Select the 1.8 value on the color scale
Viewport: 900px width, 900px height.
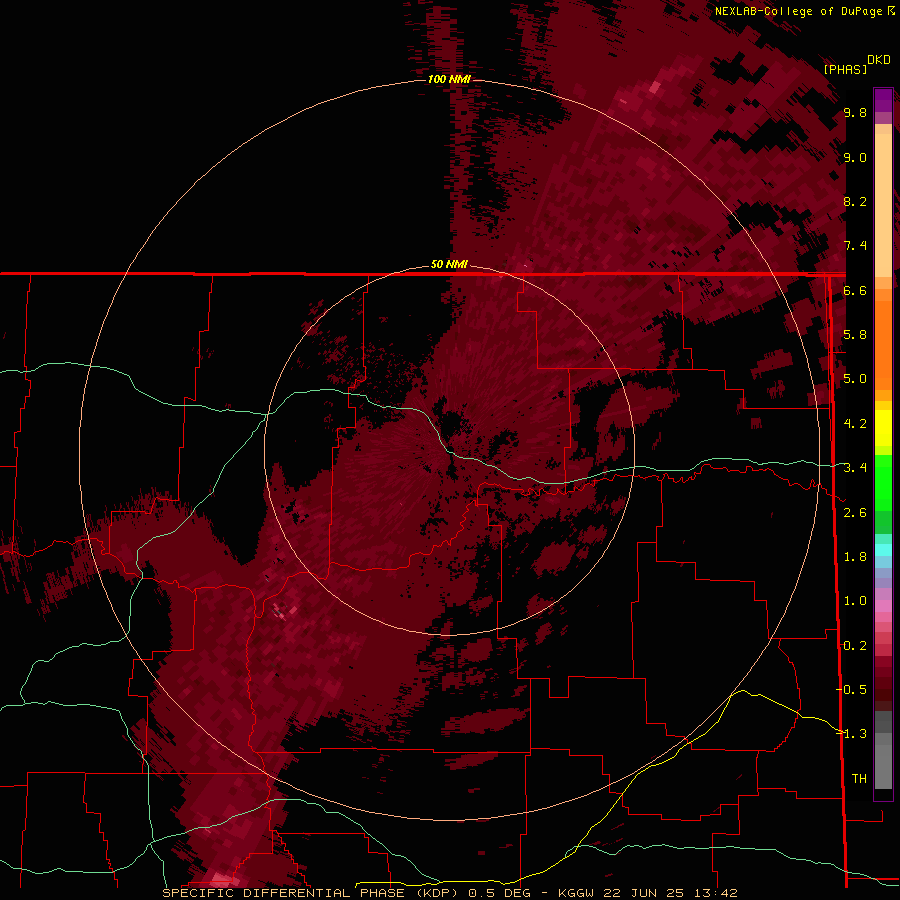855,557
